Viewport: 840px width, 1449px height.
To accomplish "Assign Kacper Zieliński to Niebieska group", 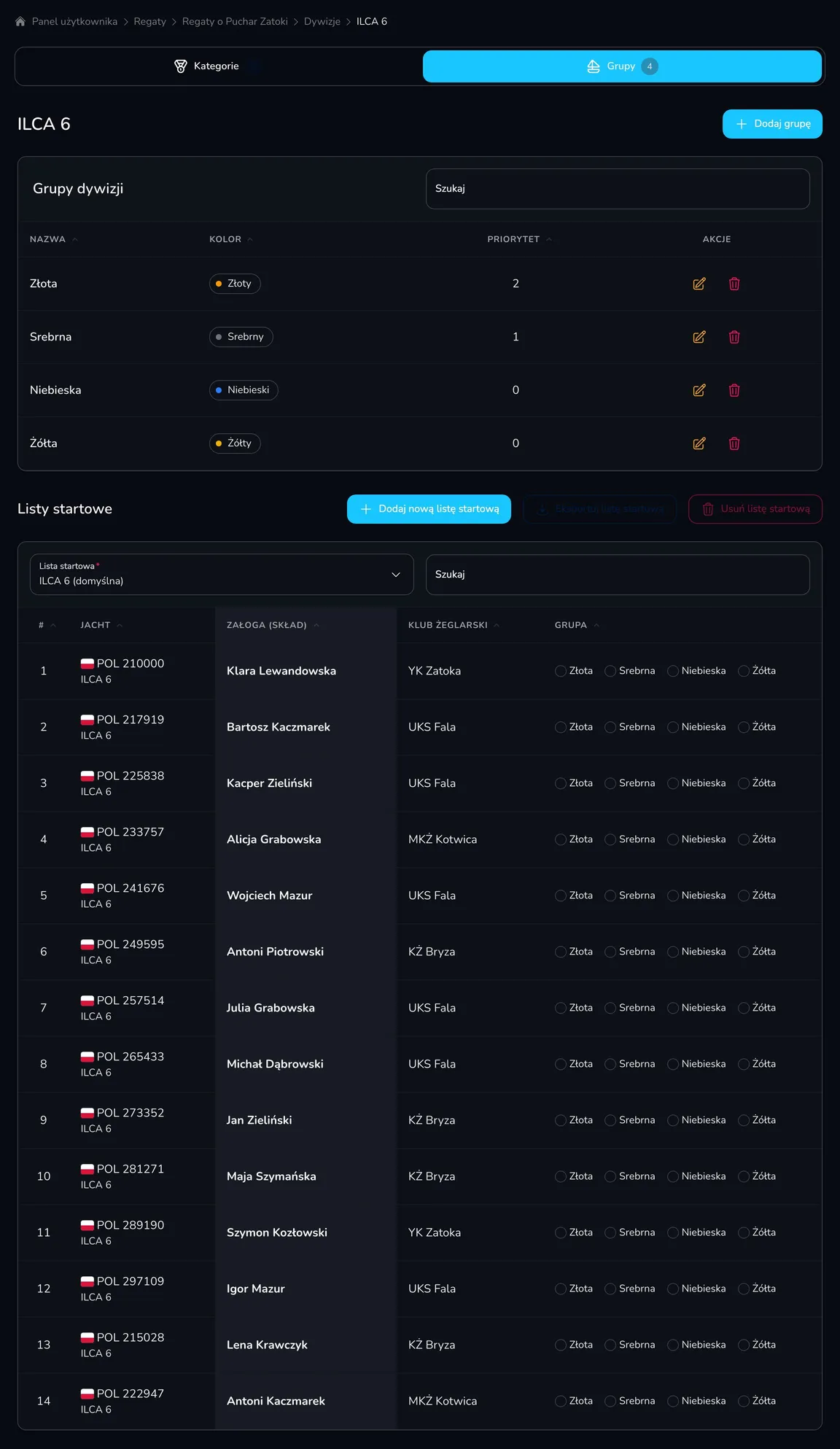I will coord(673,783).
